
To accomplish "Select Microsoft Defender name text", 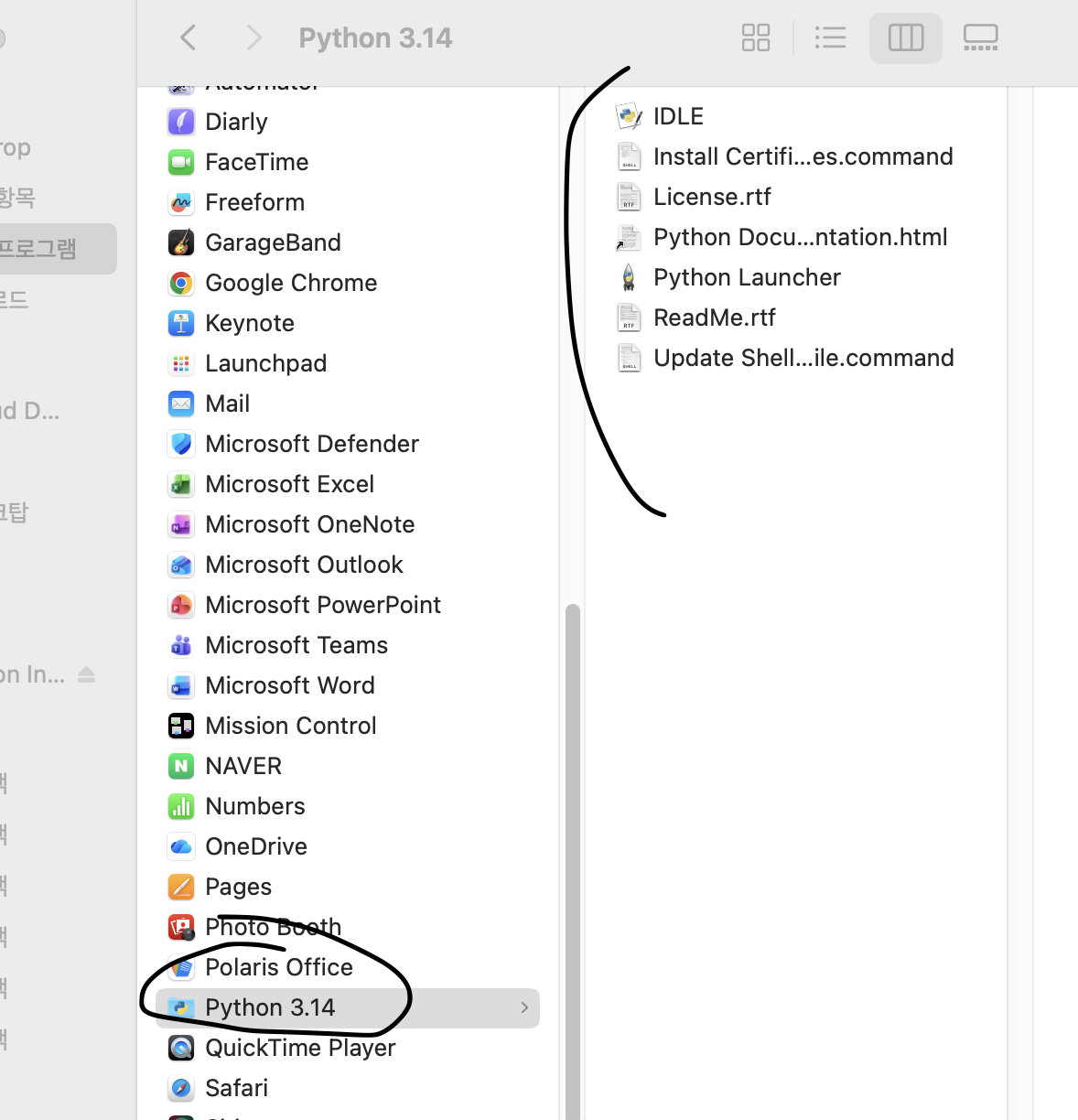I will (x=312, y=444).
